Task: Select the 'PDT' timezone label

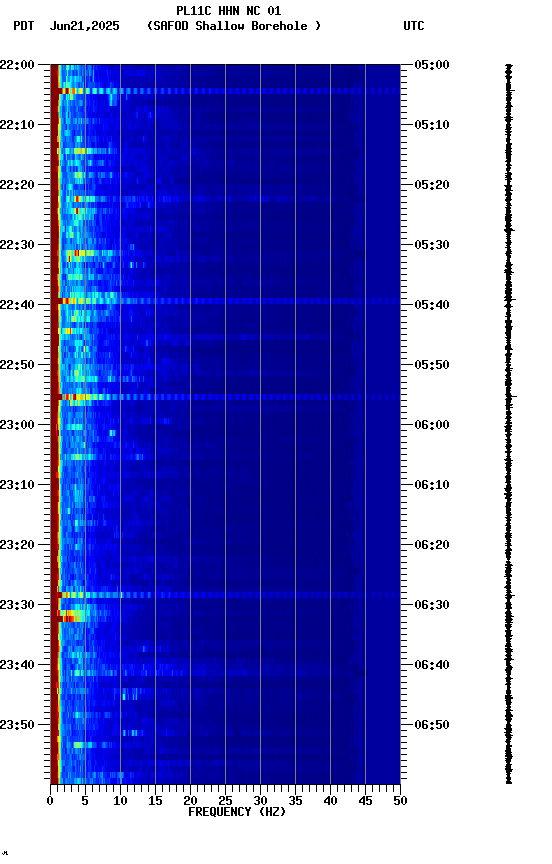Action: 24,26
